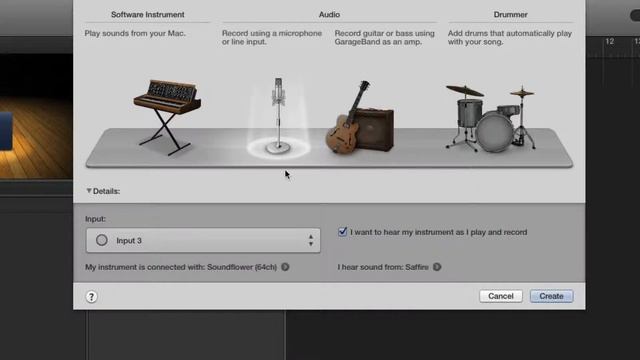
Task: Click "My instrument is connected with" text
Action: coord(181,267)
